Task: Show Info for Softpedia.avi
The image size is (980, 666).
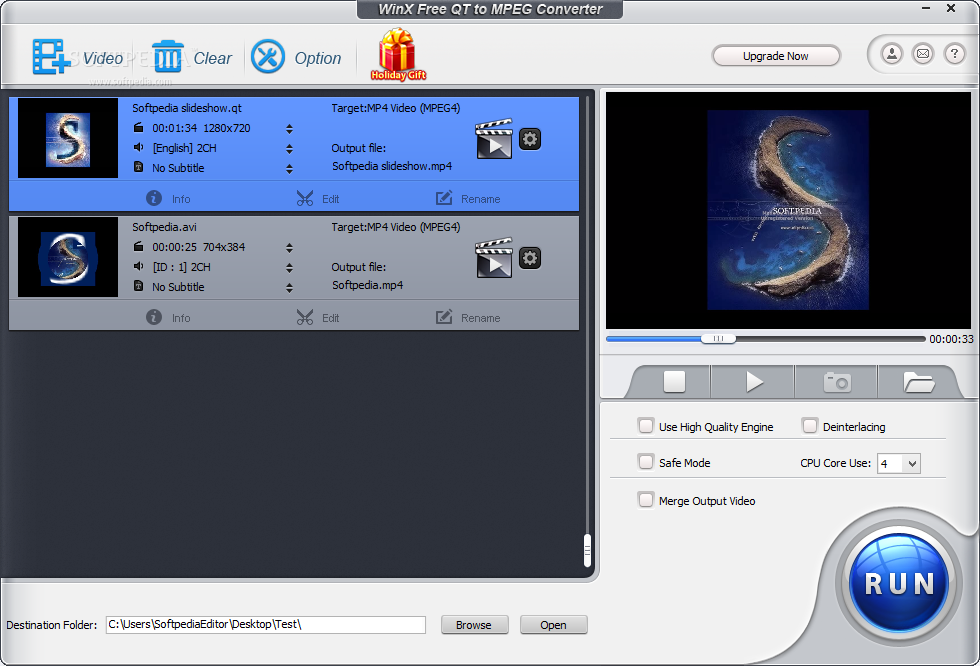Action: click(168, 317)
